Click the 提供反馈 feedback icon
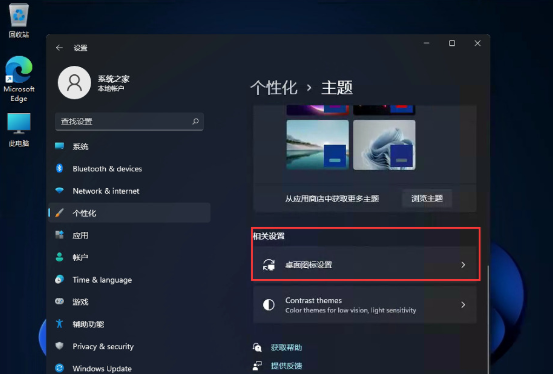 coord(257,366)
